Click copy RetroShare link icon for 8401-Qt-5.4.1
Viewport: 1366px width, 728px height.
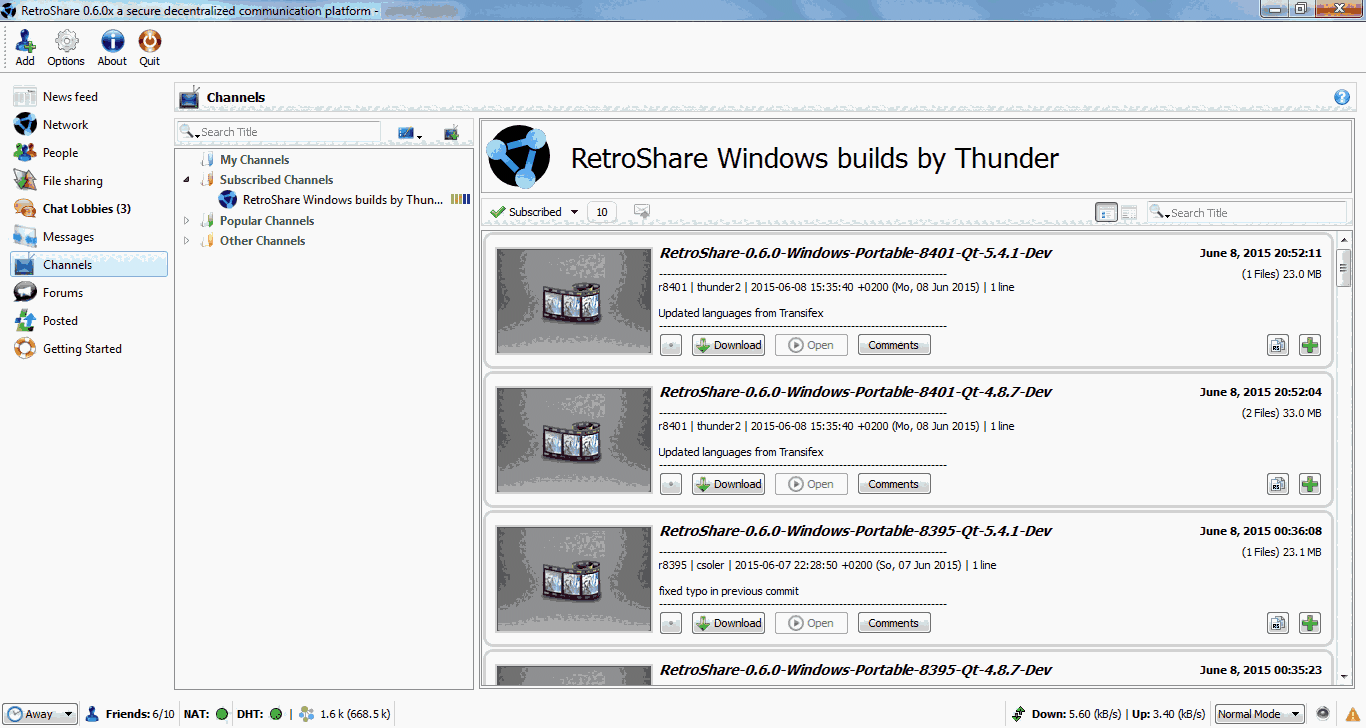coord(1278,345)
